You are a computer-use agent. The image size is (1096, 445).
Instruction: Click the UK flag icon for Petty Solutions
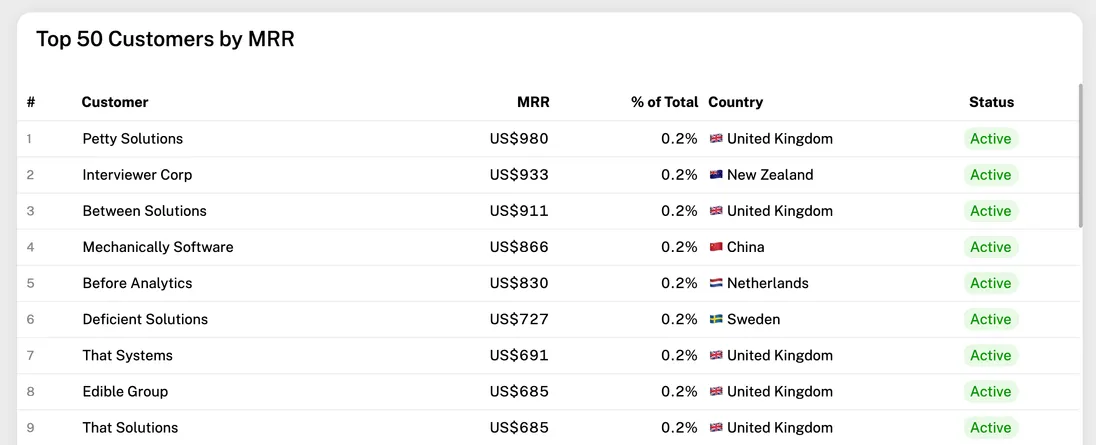(x=715, y=139)
